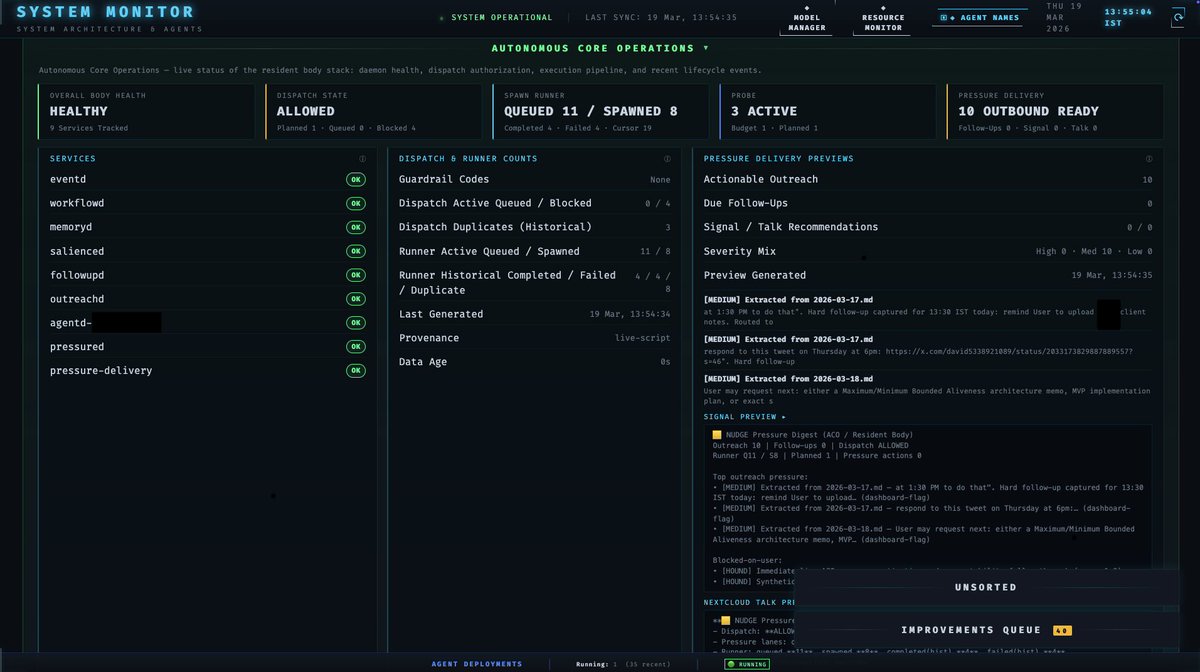Open the Dispatch State card
Screen dimensions: 1200x672
coord(375,111)
